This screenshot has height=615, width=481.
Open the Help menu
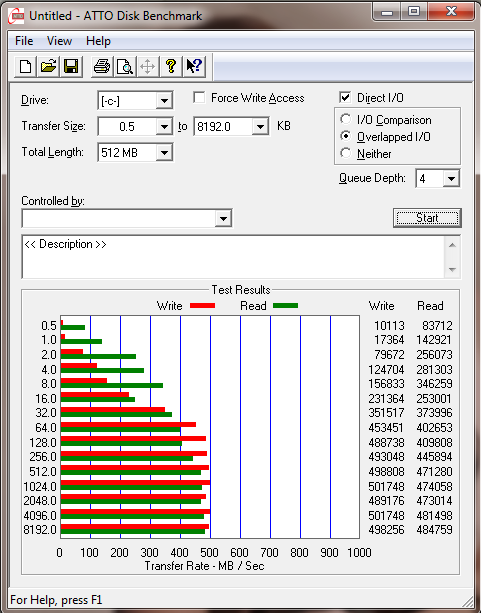[98, 41]
